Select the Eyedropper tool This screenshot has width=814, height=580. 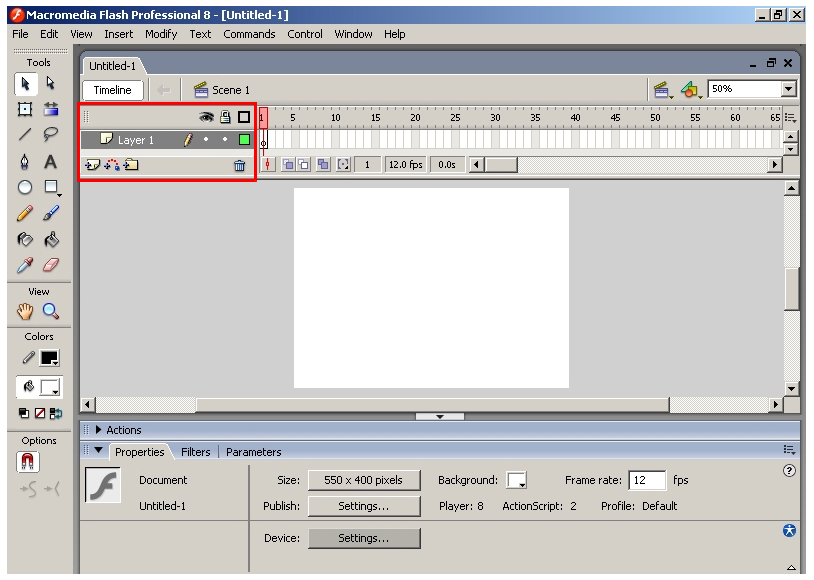point(25,265)
